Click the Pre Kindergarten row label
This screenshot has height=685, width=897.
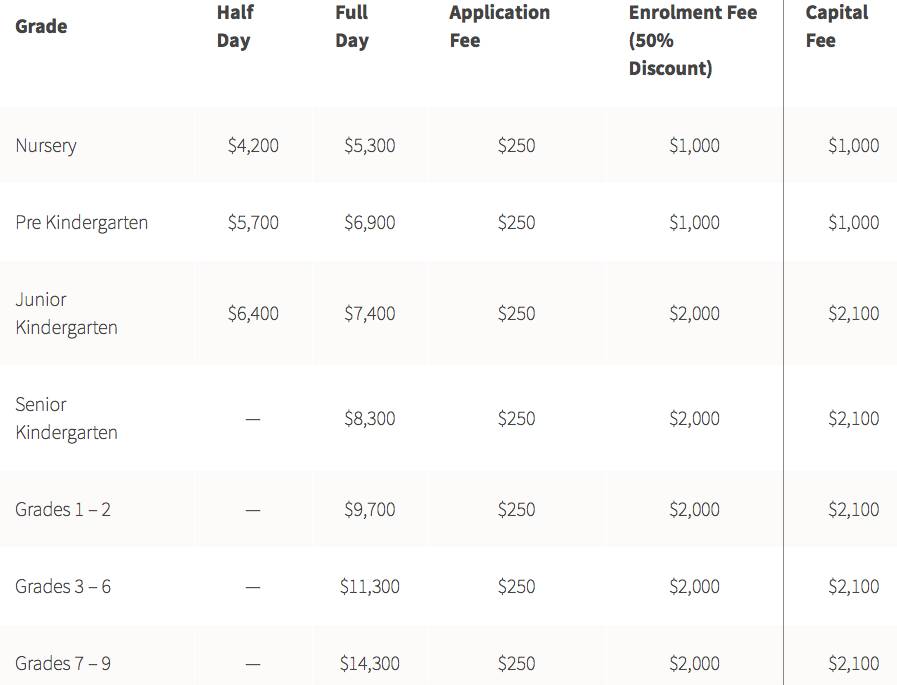[82, 223]
